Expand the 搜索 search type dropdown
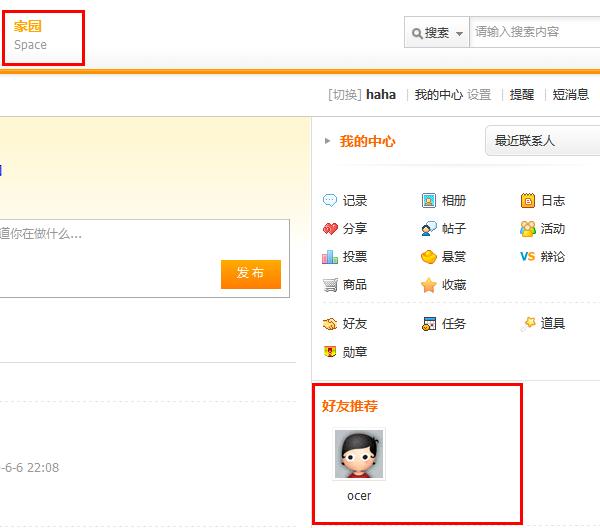Viewport: 600px width, 528px height. click(x=437, y=33)
